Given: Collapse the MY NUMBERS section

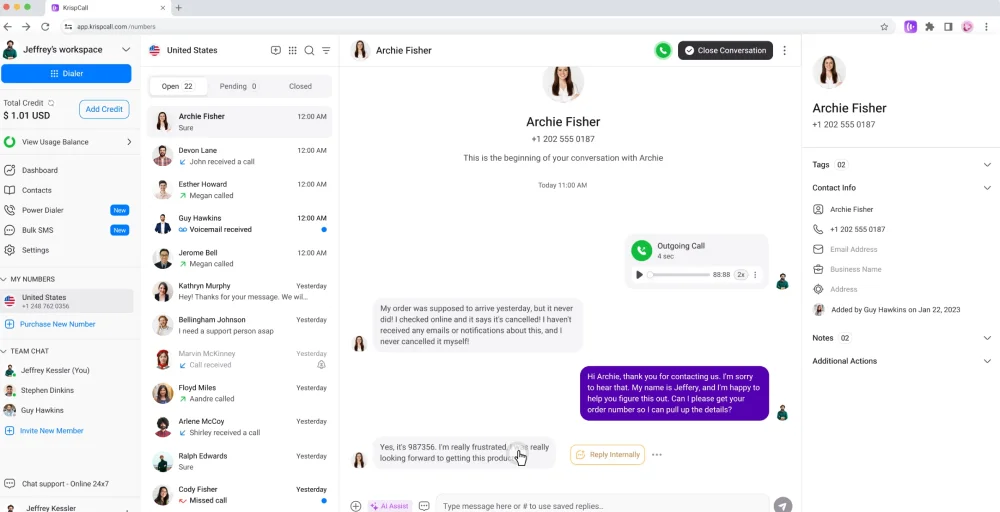Looking at the screenshot, I should [x=5, y=279].
